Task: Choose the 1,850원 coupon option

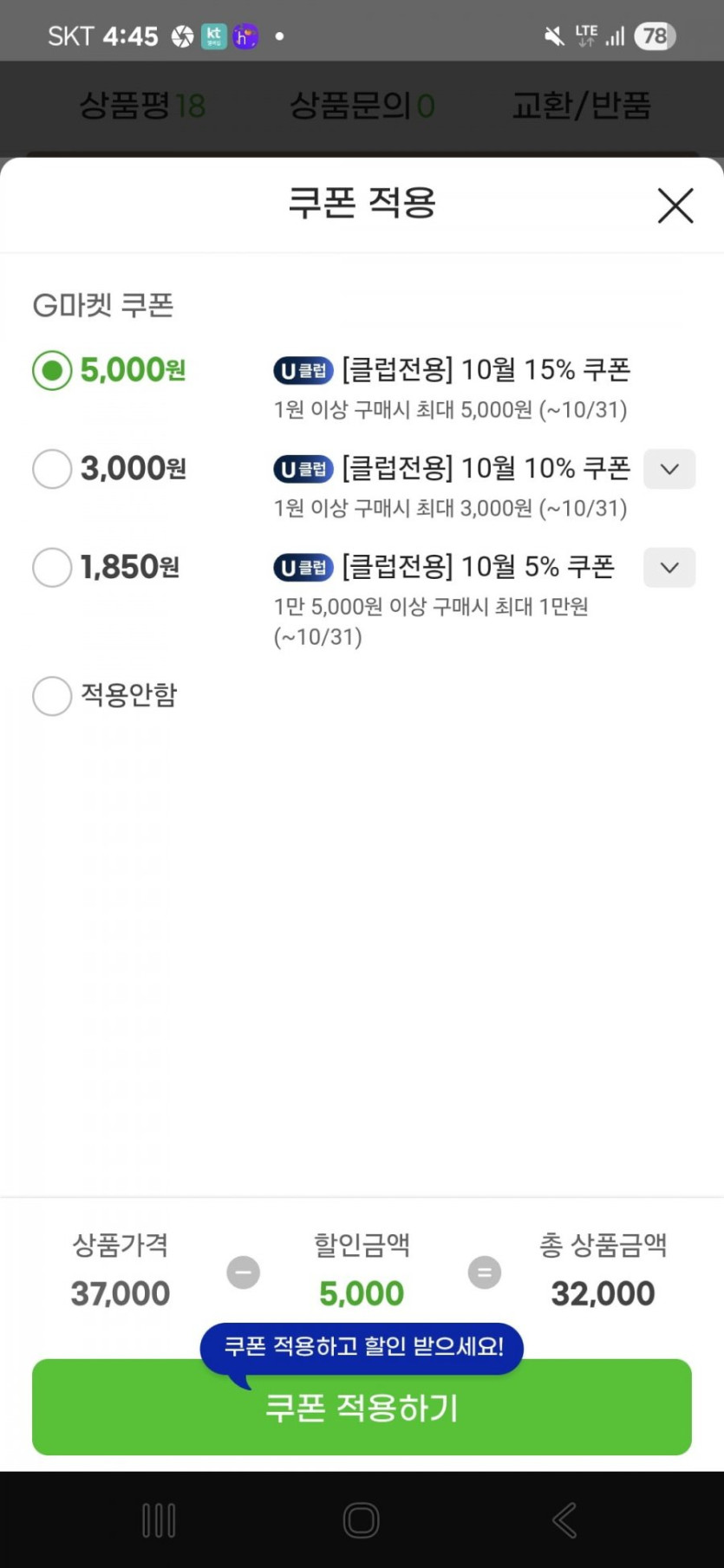Action: (x=52, y=568)
